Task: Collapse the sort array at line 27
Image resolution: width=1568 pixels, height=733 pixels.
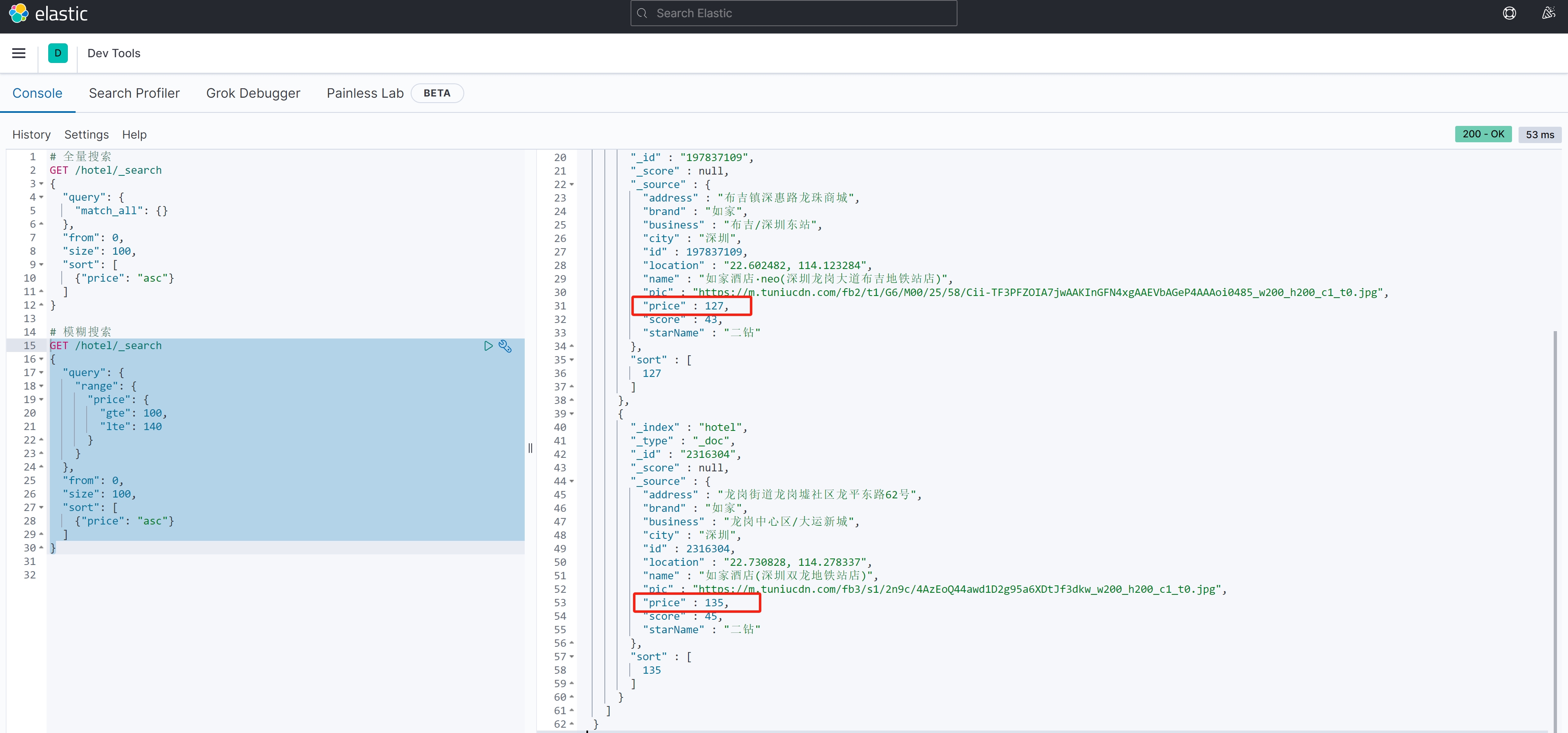Action: [x=41, y=508]
